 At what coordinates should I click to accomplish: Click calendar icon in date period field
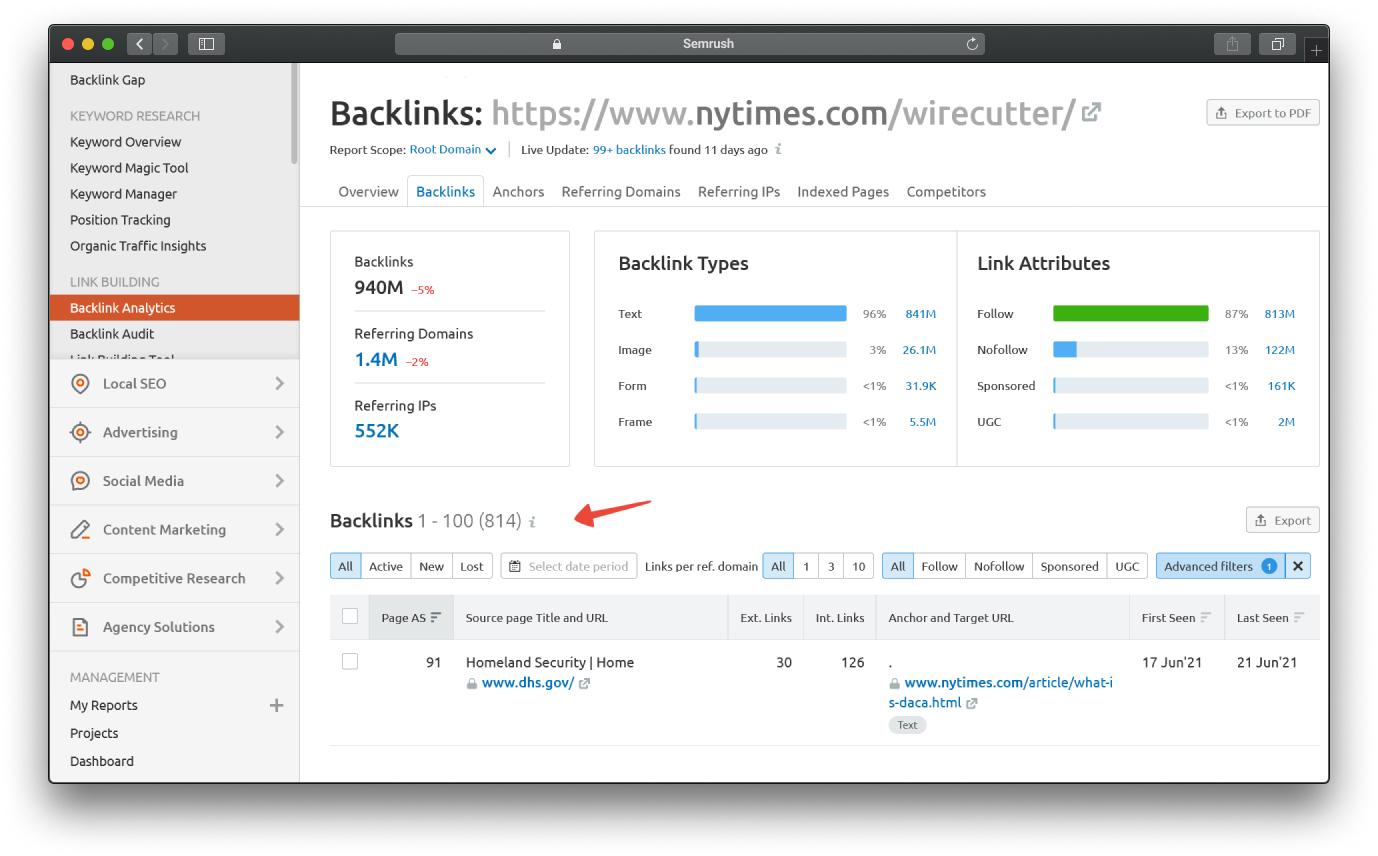pos(515,567)
